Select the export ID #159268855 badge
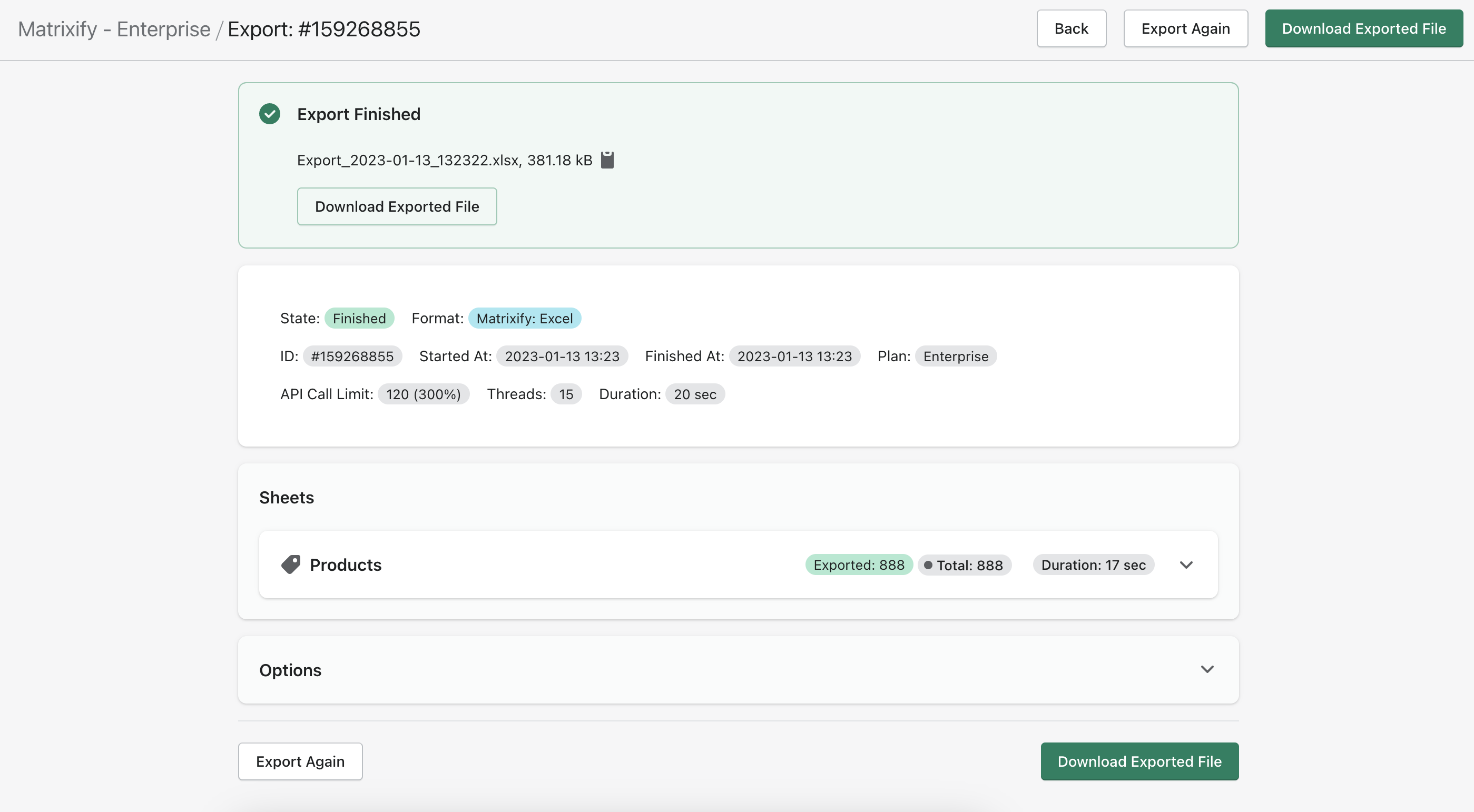Image resolution: width=1474 pixels, height=812 pixels. pos(352,357)
